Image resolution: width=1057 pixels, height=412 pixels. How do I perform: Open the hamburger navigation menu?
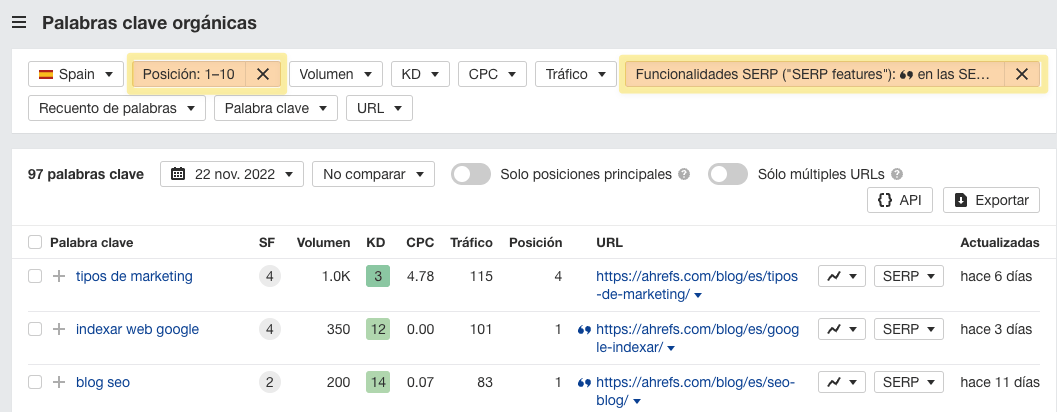tap(19, 23)
